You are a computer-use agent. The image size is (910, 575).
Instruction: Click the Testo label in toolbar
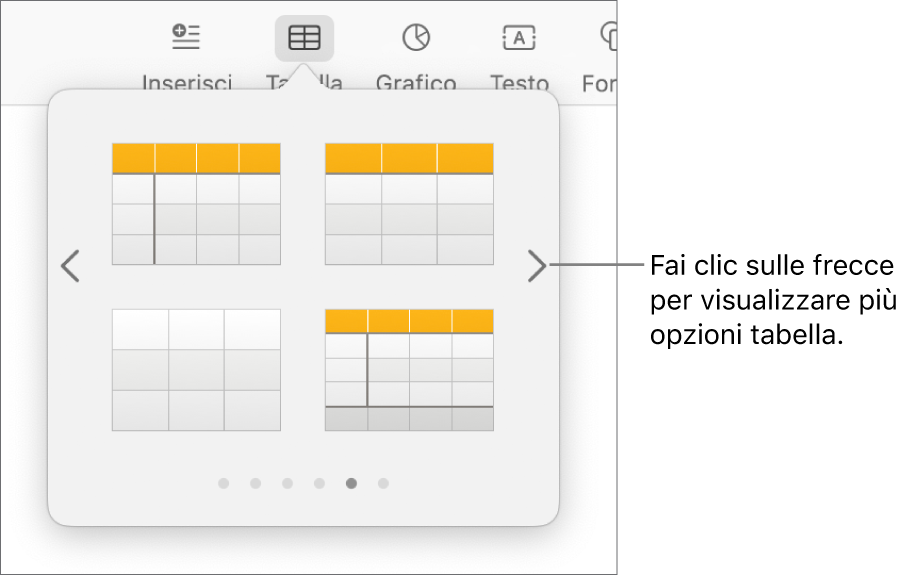point(519,83)
